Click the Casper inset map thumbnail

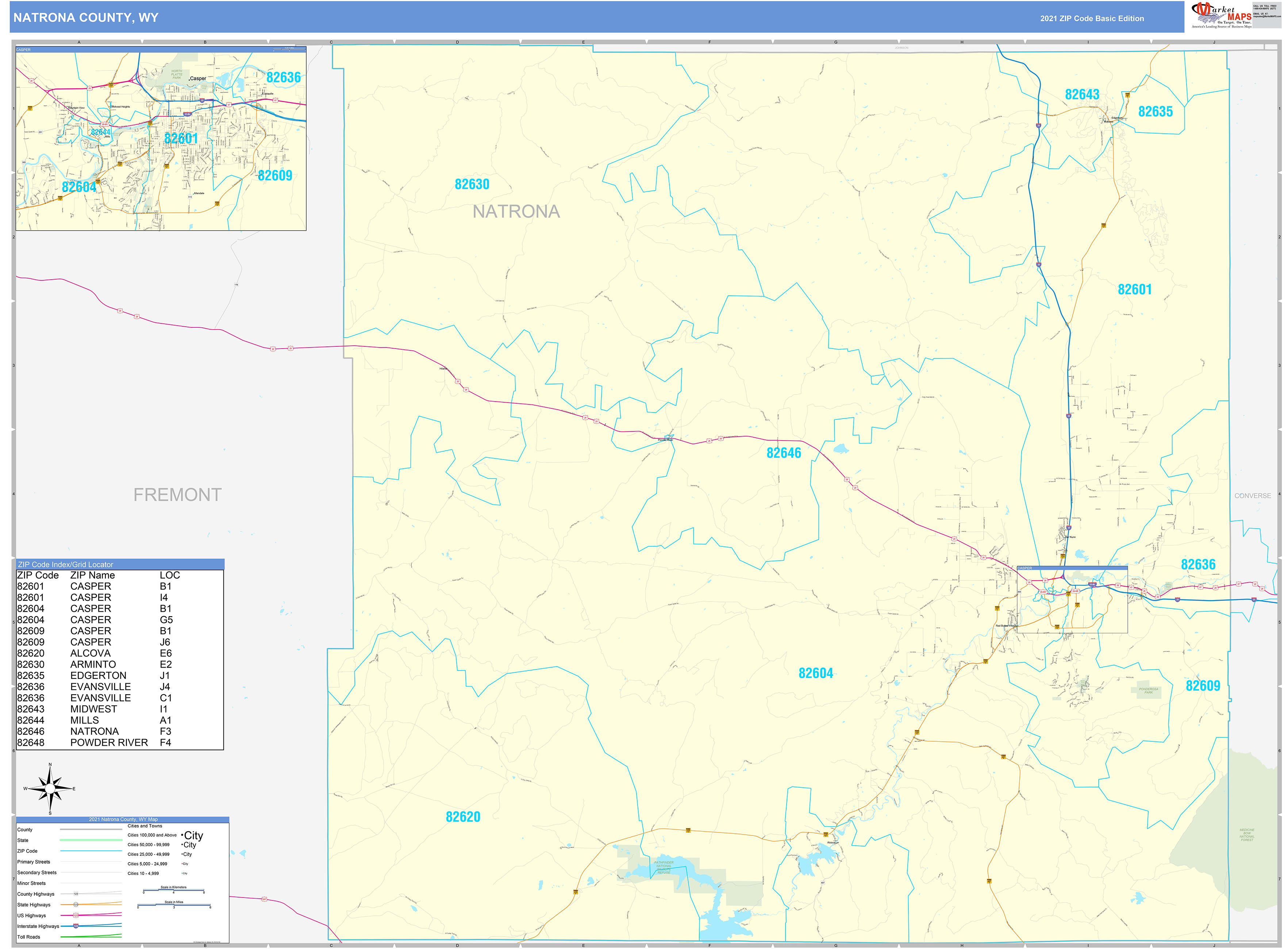click(x=161, y=138)
